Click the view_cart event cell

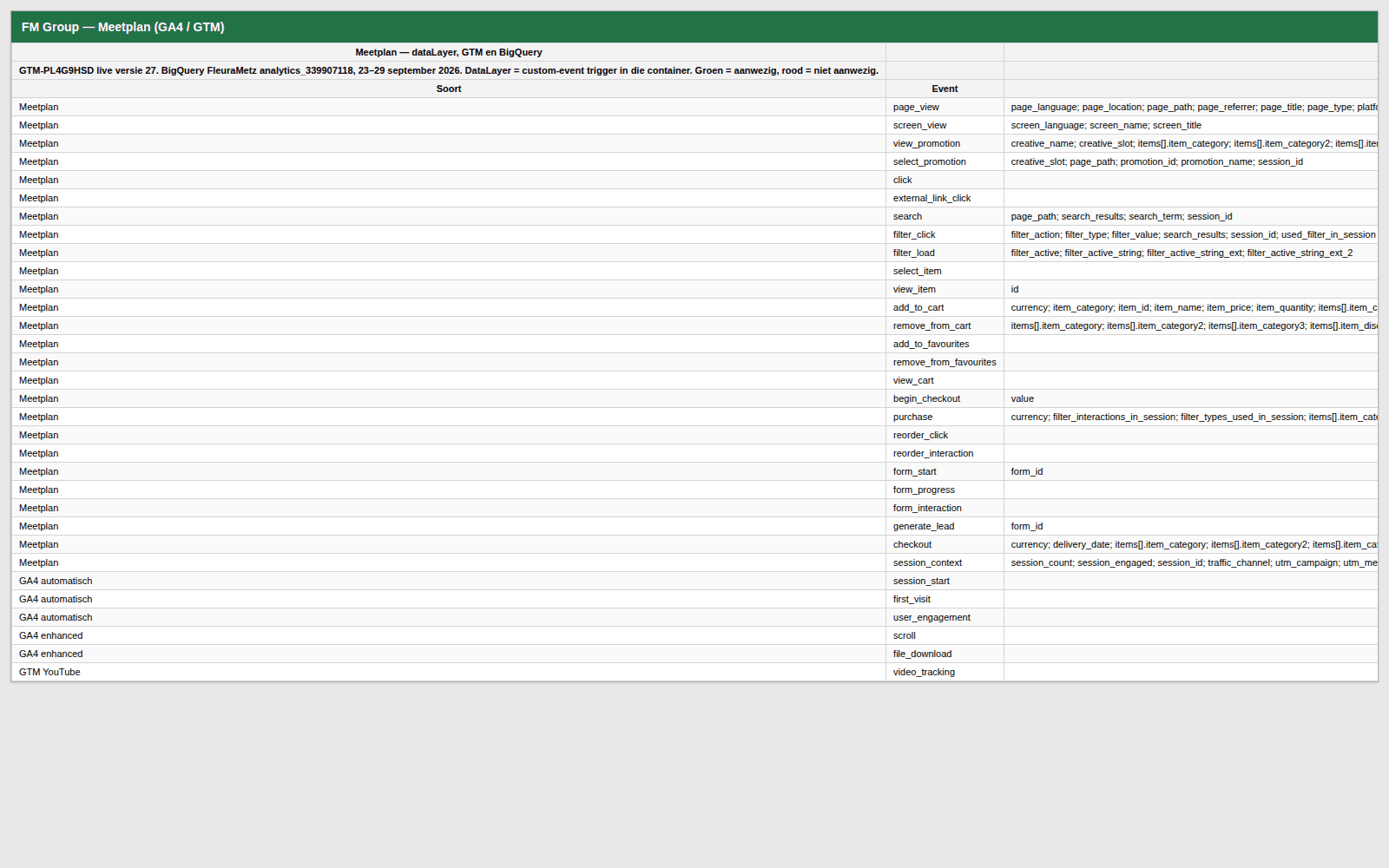tap(945, 380)
